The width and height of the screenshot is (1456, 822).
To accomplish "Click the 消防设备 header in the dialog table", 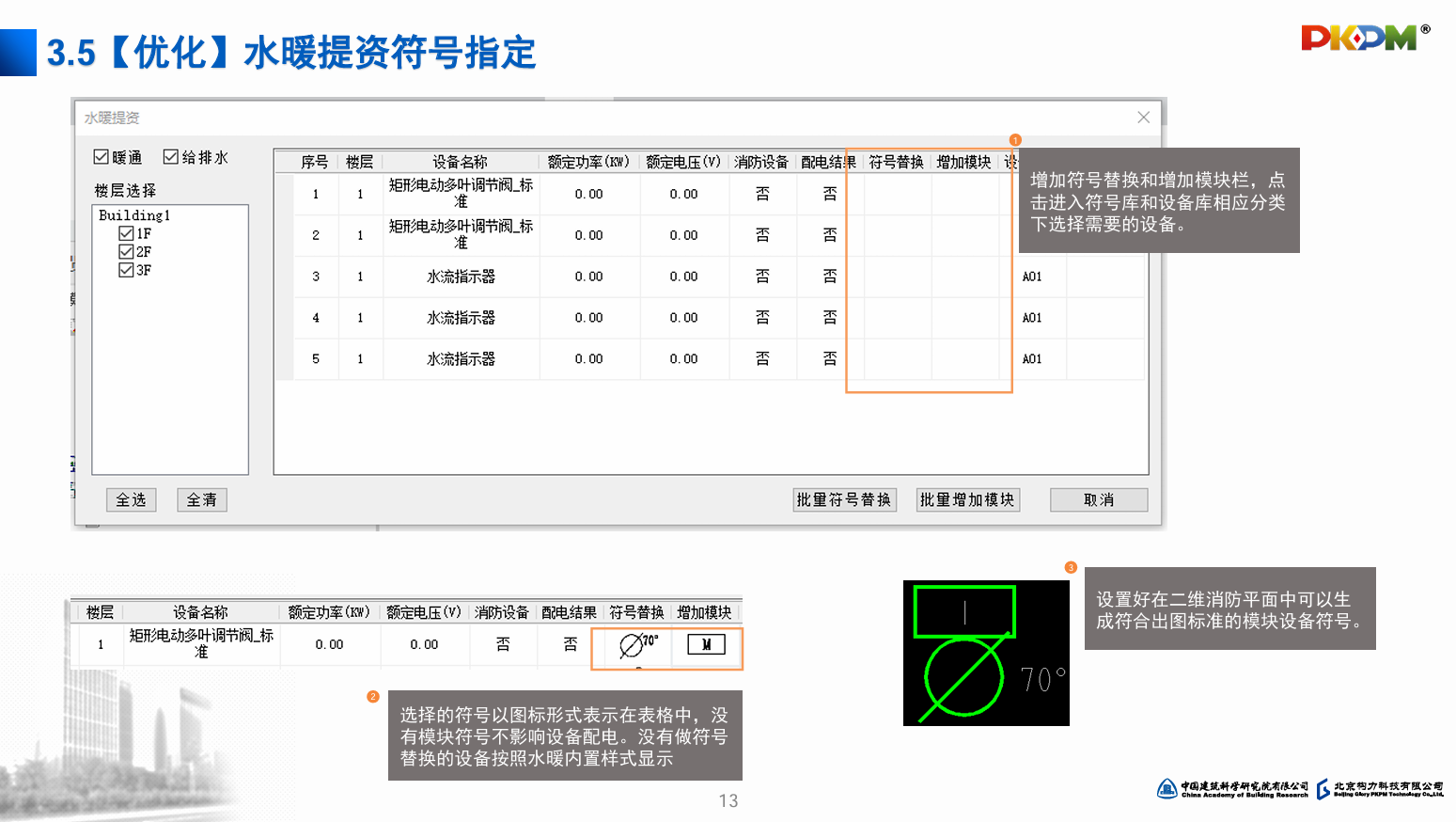I will [762, 162].
